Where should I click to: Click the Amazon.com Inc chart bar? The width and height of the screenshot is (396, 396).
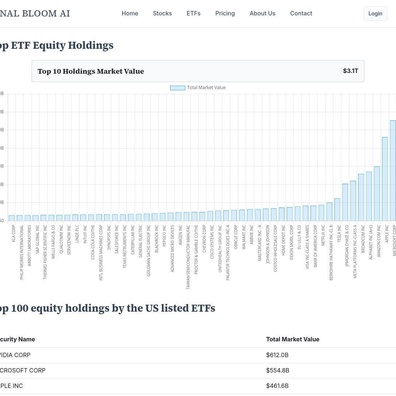click(377, 193)
